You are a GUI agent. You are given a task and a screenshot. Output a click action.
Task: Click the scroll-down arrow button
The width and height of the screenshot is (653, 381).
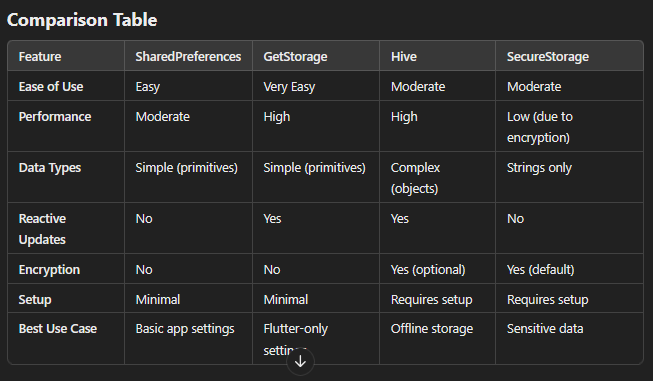[300, 362]
